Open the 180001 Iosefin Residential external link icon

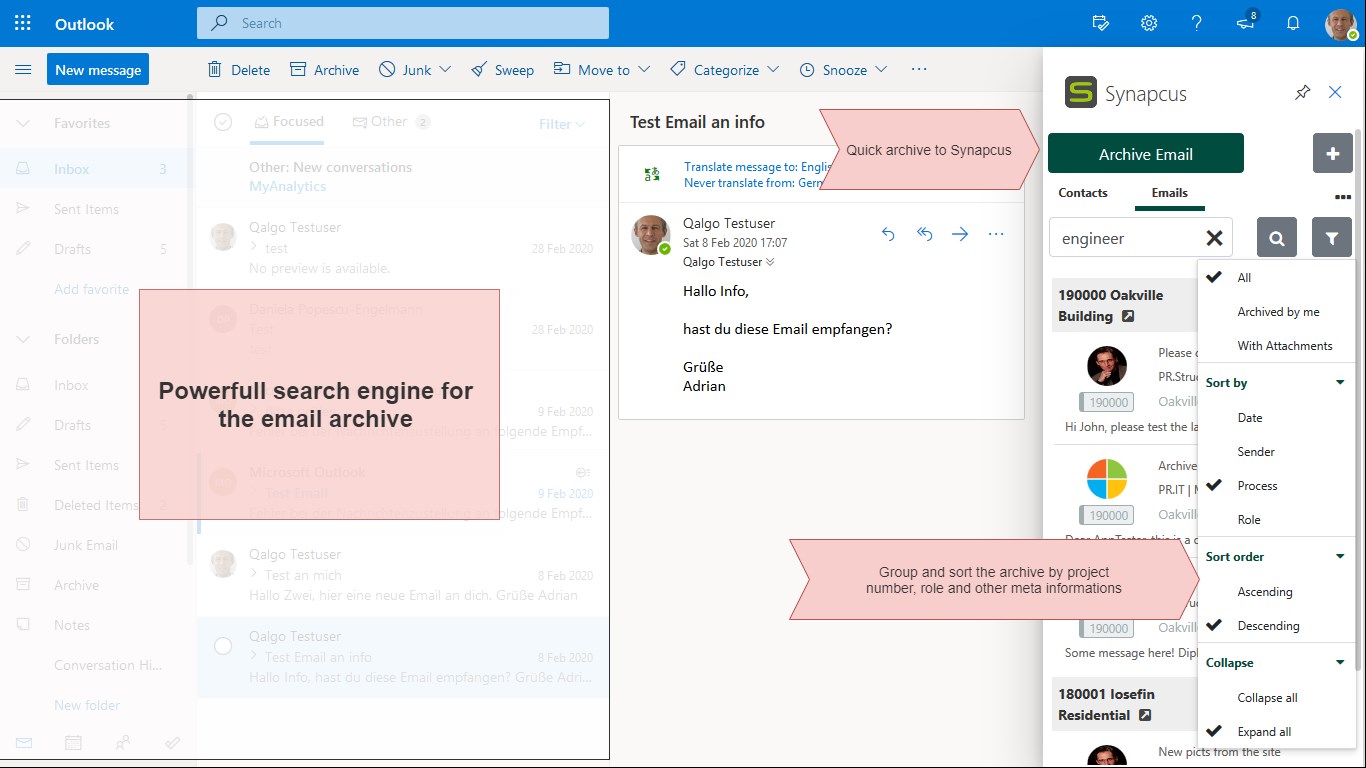(x=1145, y=715)
